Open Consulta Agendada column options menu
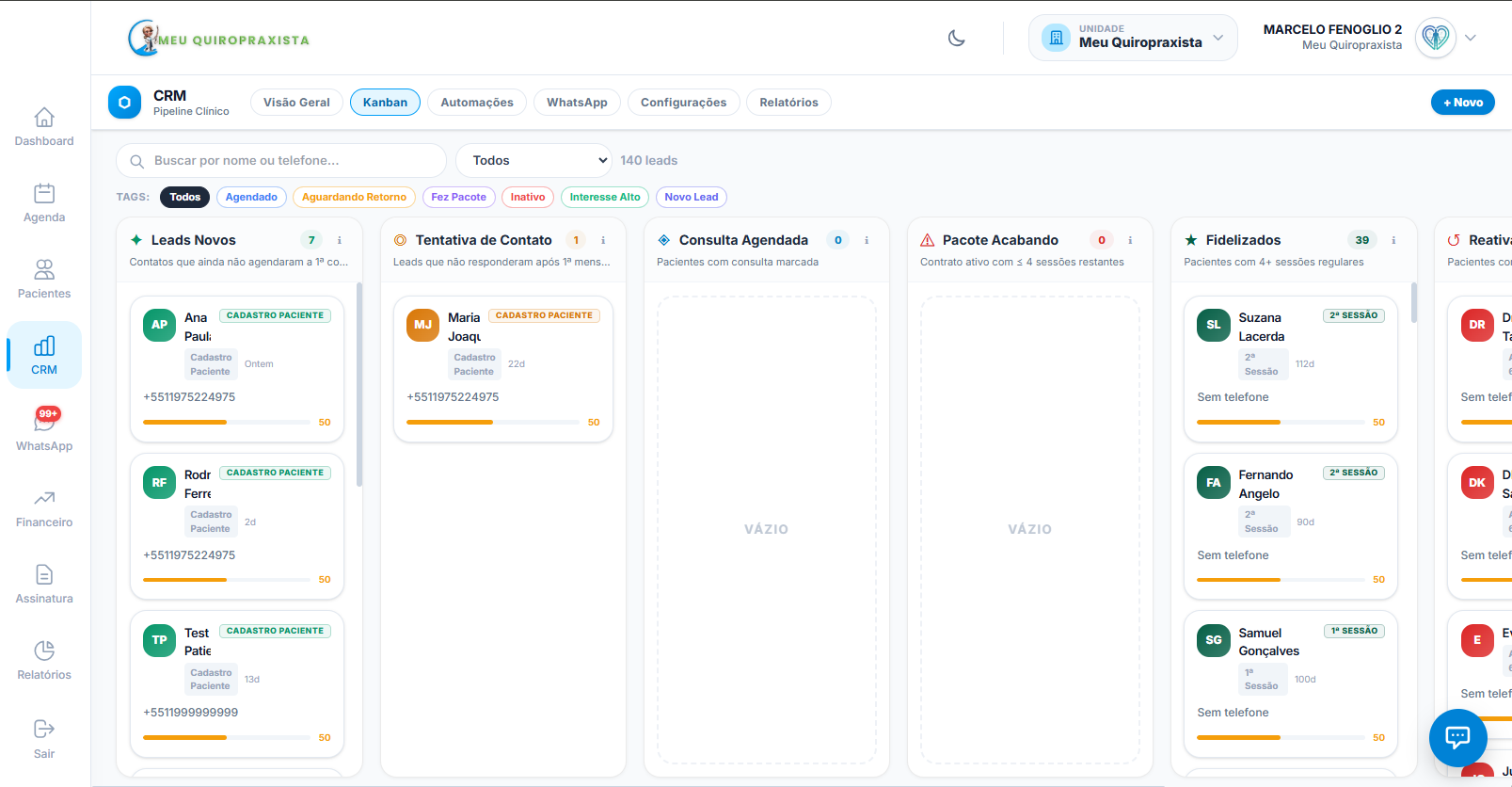 867,240
